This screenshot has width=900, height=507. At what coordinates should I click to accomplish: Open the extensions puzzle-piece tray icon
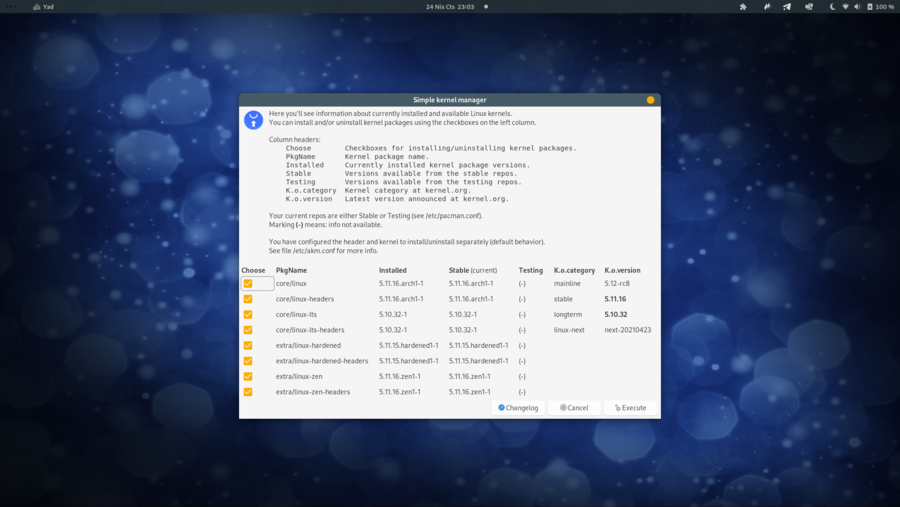point(743,7)
